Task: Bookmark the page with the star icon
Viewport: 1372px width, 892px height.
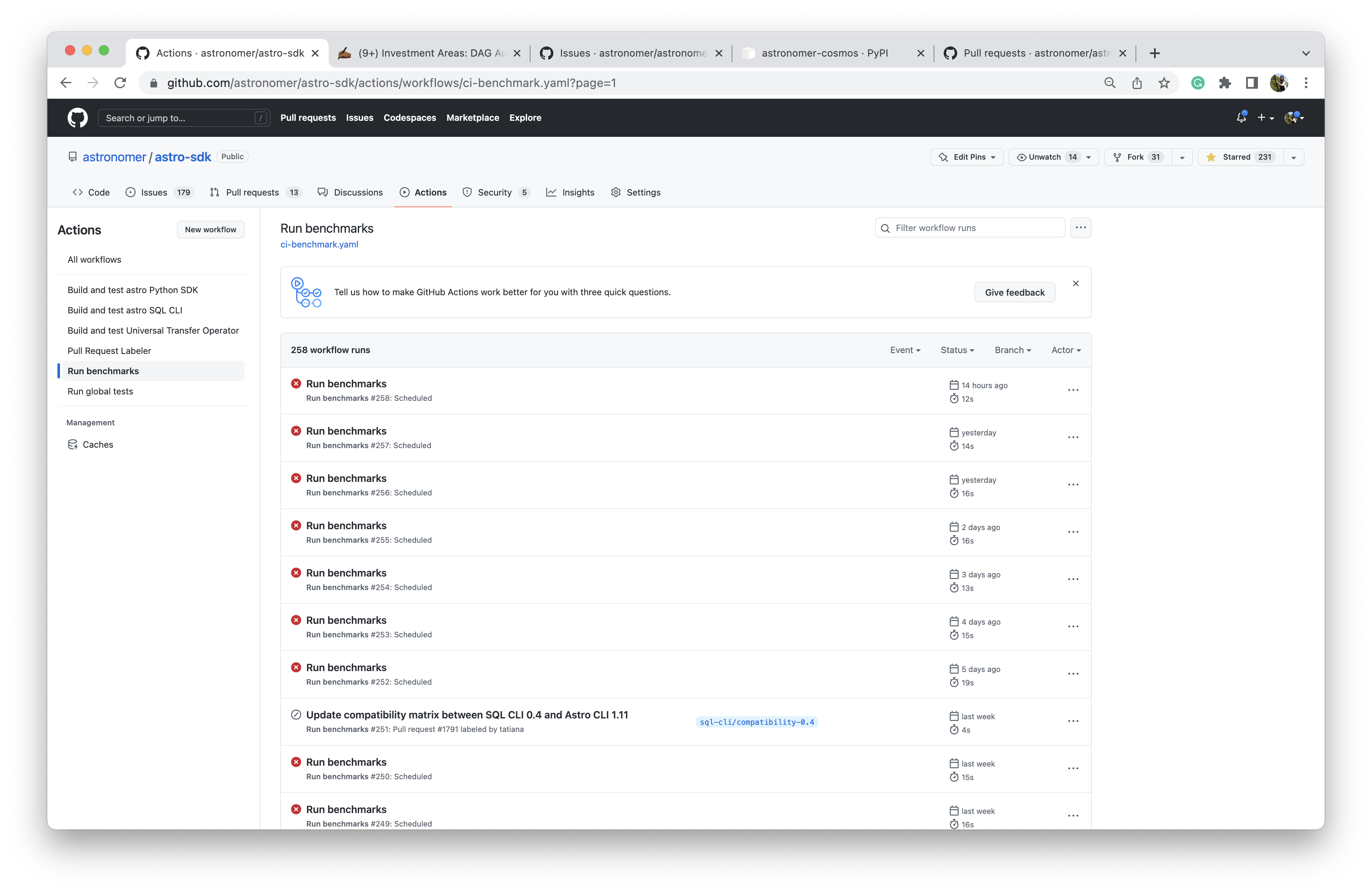Action: click(x=1164, y=83)
